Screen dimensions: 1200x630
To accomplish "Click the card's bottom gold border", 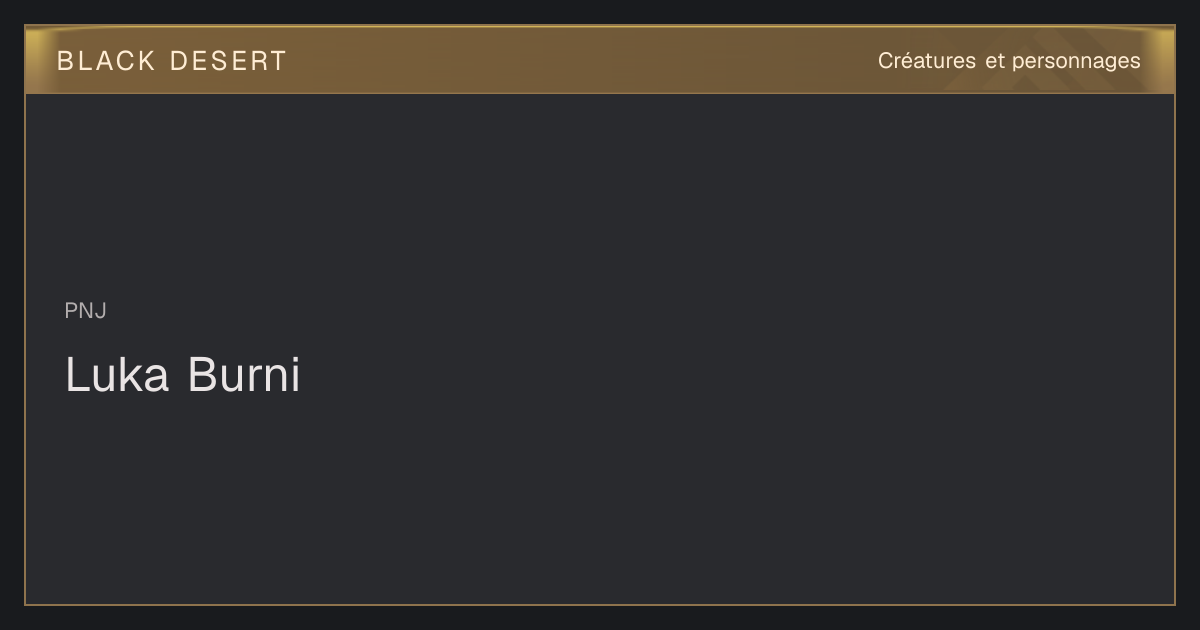I will click(x=600, y=604).
